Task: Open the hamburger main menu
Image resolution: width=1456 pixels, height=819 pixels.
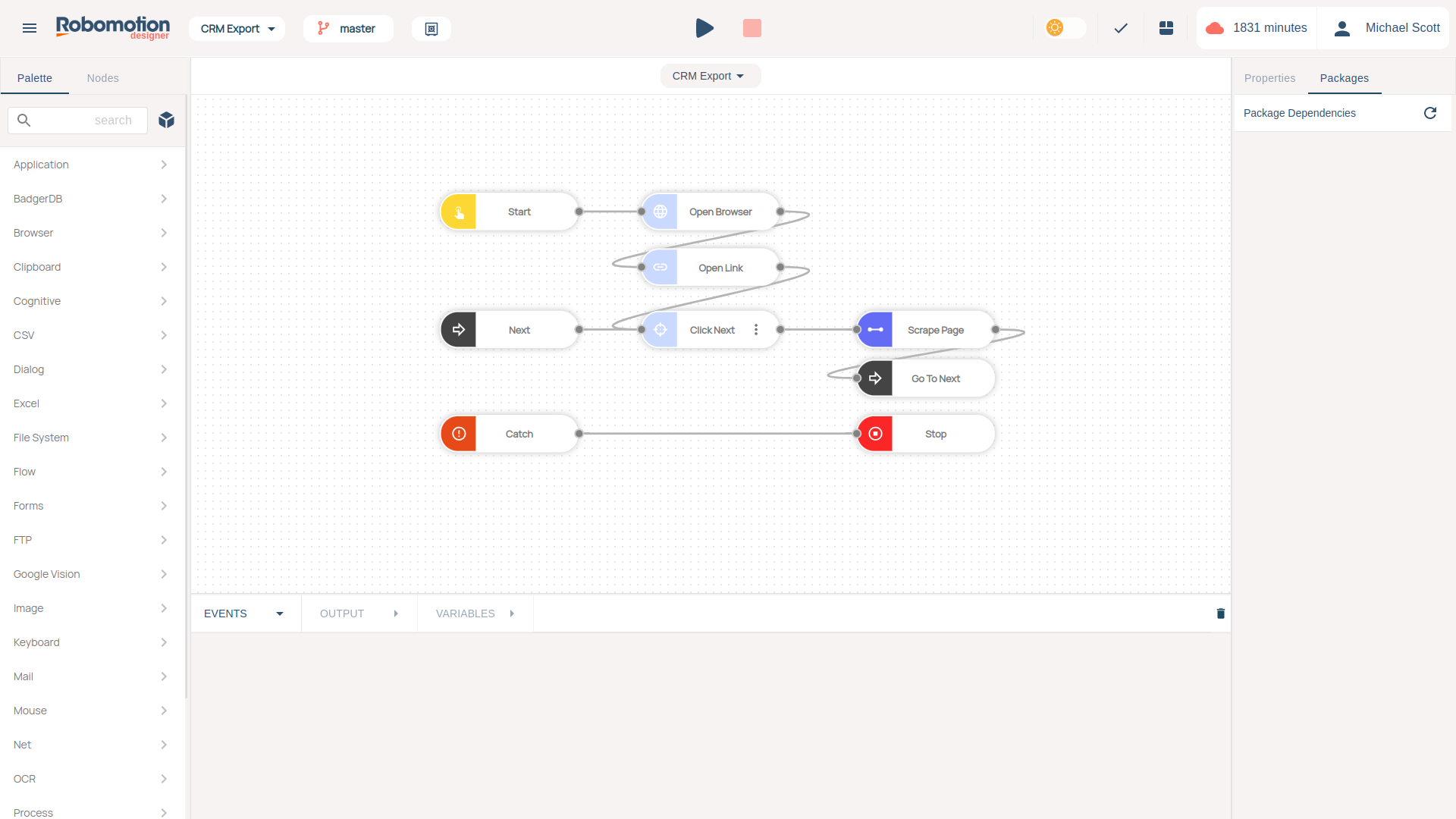Action: (30, 28)
